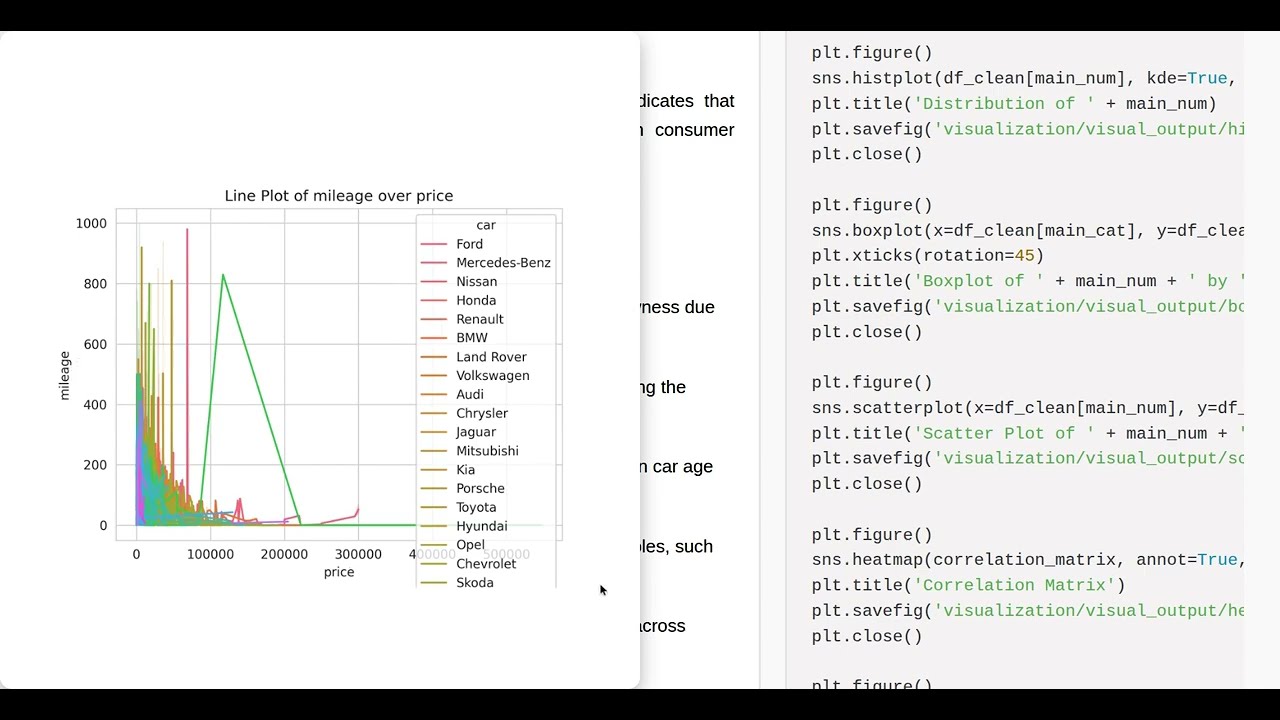
Task: Click the '800' y-axis tick label
Action: (x=95, y=284)
